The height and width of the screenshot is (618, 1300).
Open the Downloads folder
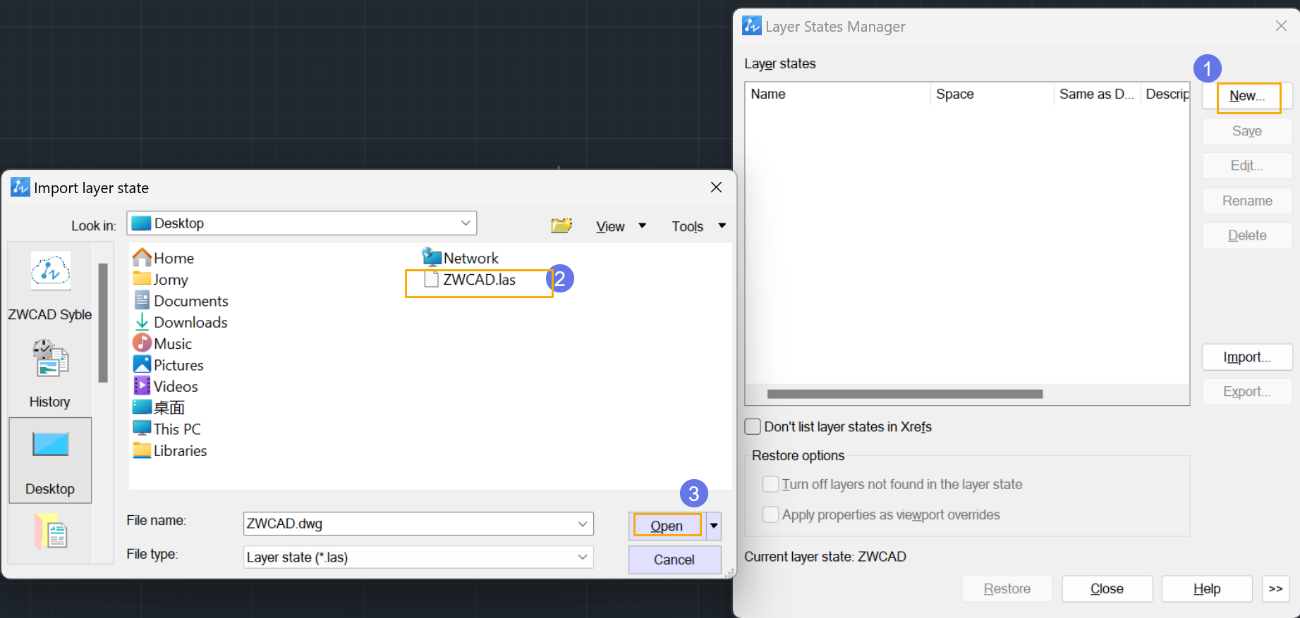pos(180,322)
